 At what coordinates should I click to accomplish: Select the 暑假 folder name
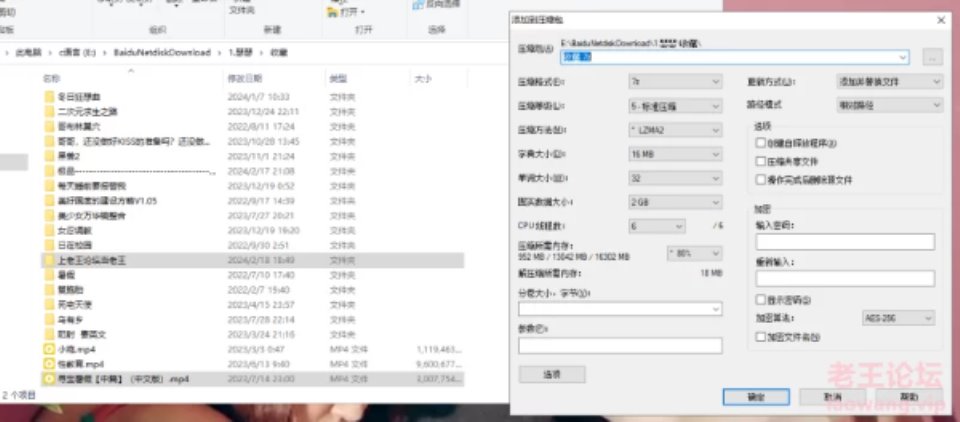tap(67, 275)
